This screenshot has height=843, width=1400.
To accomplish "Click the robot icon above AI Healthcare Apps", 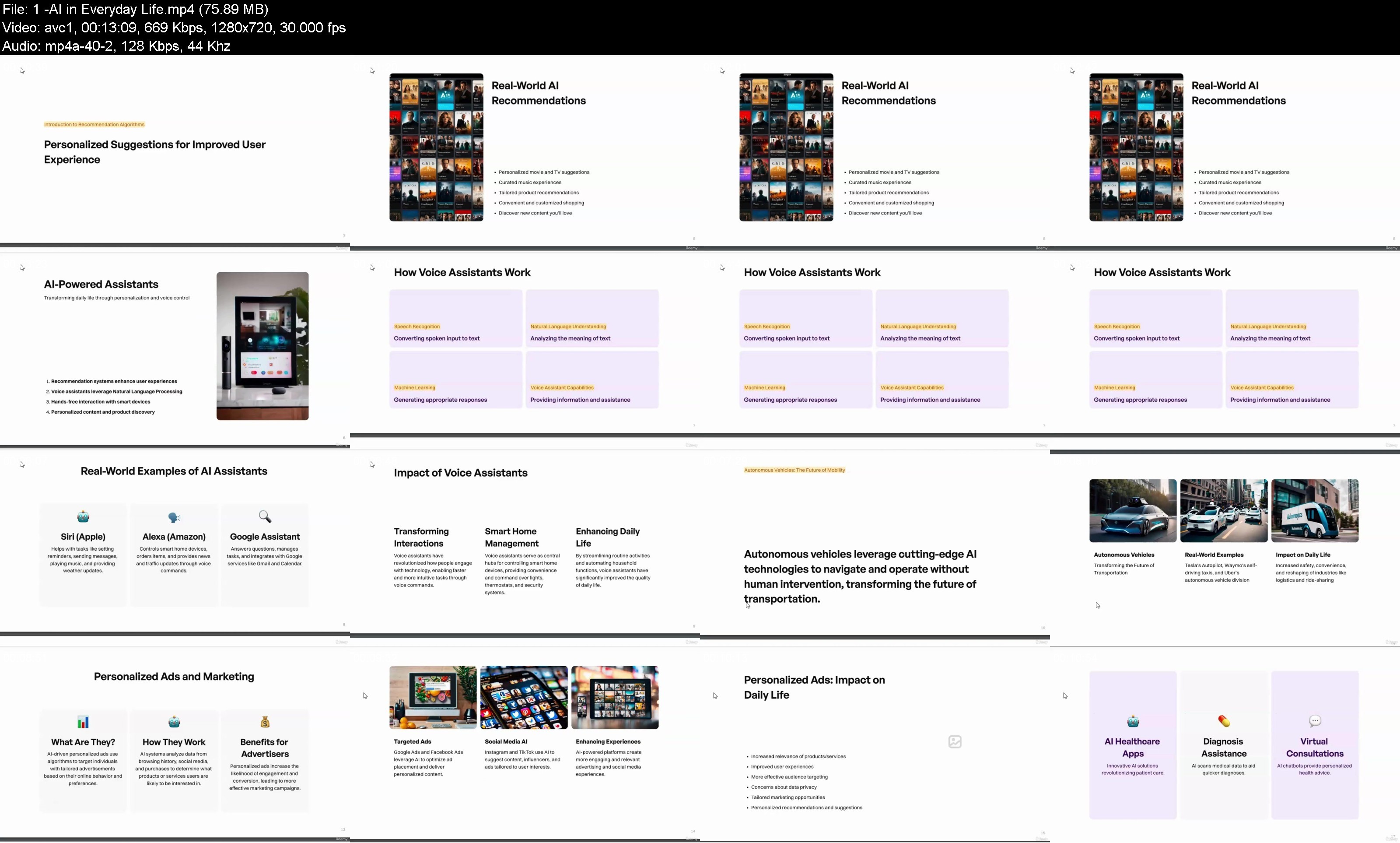I will pos(1133,721).
